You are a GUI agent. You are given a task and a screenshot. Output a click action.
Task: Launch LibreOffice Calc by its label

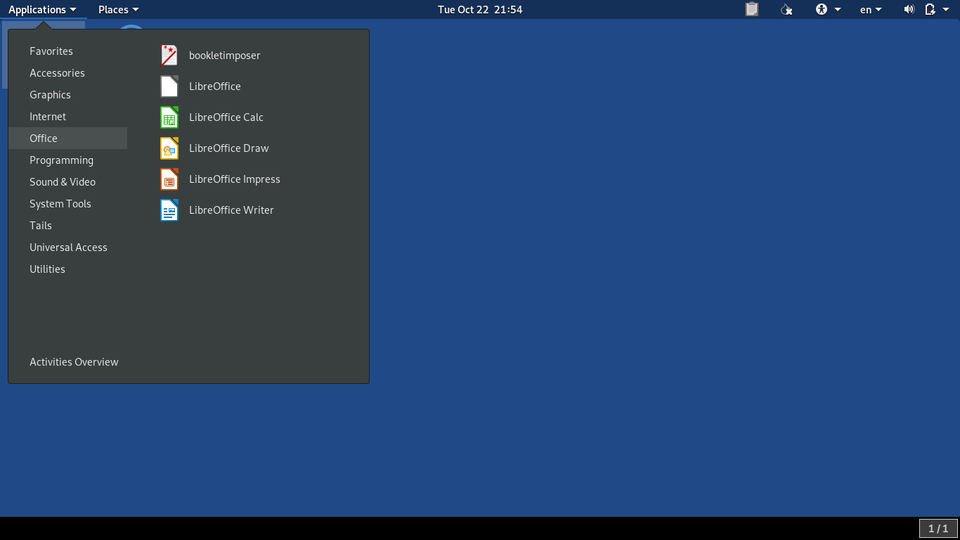click(226, 117)
